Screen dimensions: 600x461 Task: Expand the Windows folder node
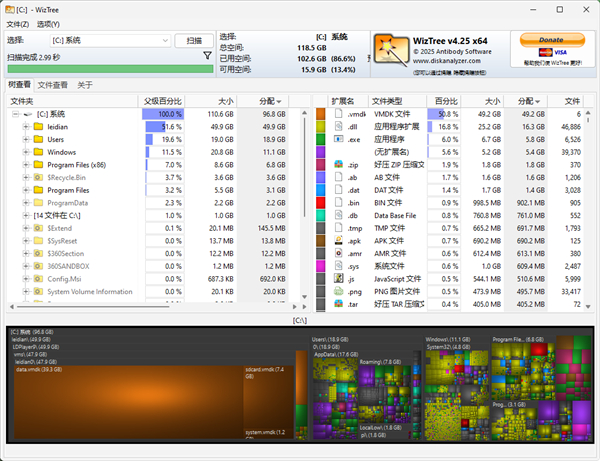(x=26, y=152)
